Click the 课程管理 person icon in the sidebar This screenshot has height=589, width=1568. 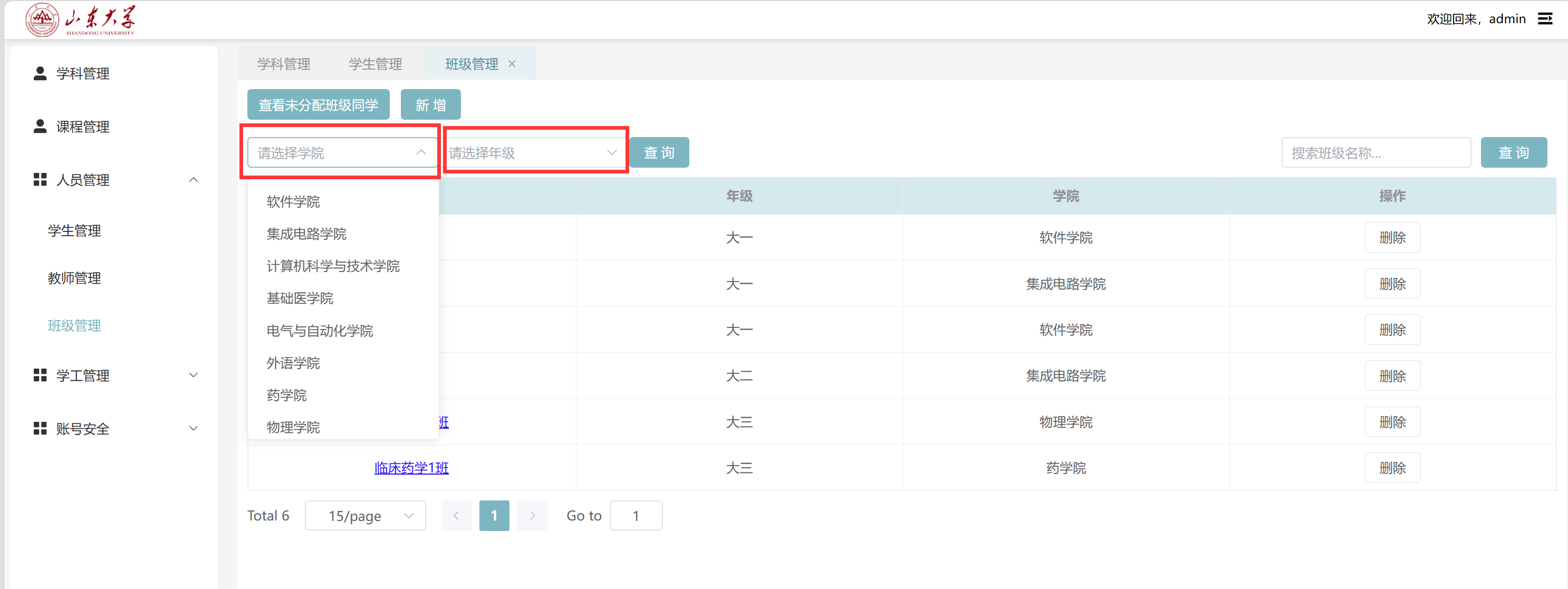[x=40, y=126]
